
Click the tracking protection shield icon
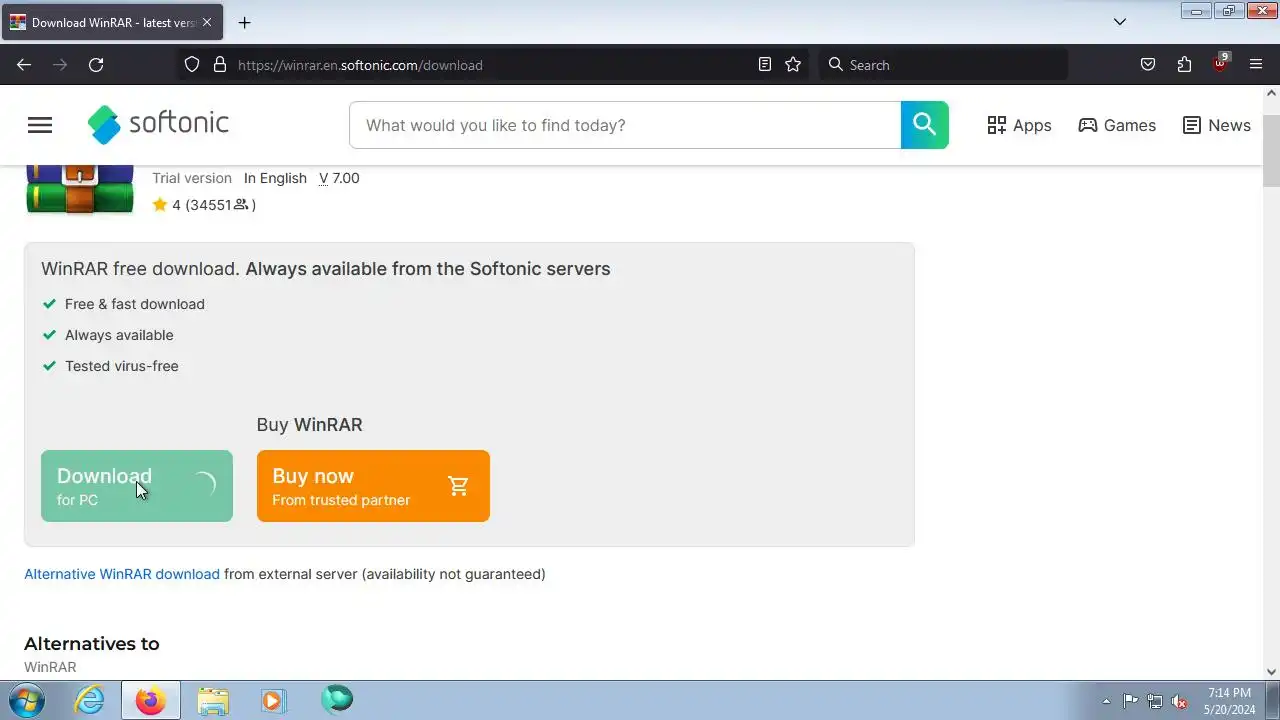pyautogui.click(x=192, y=65)
